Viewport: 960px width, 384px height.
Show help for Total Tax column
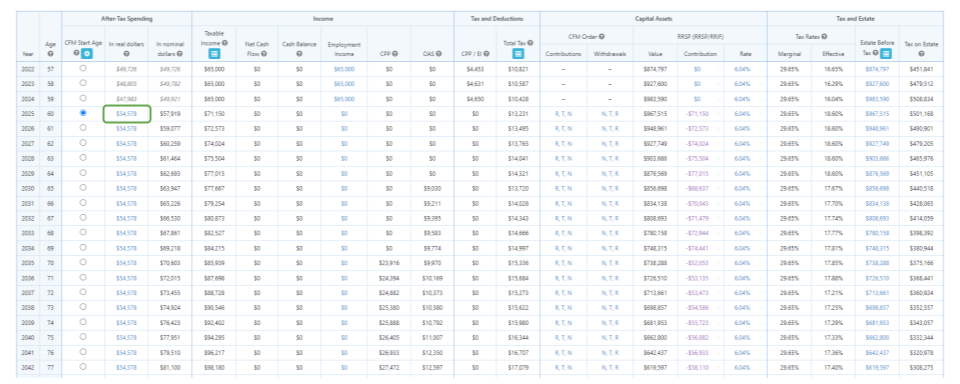coord(530,43)
